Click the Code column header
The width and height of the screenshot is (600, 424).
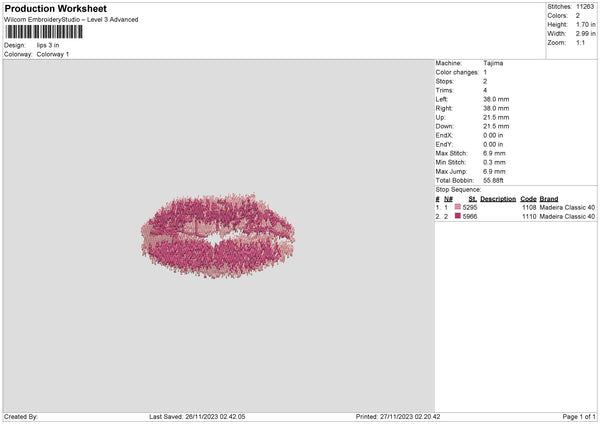pyautogui.click(x=528, y=198)
